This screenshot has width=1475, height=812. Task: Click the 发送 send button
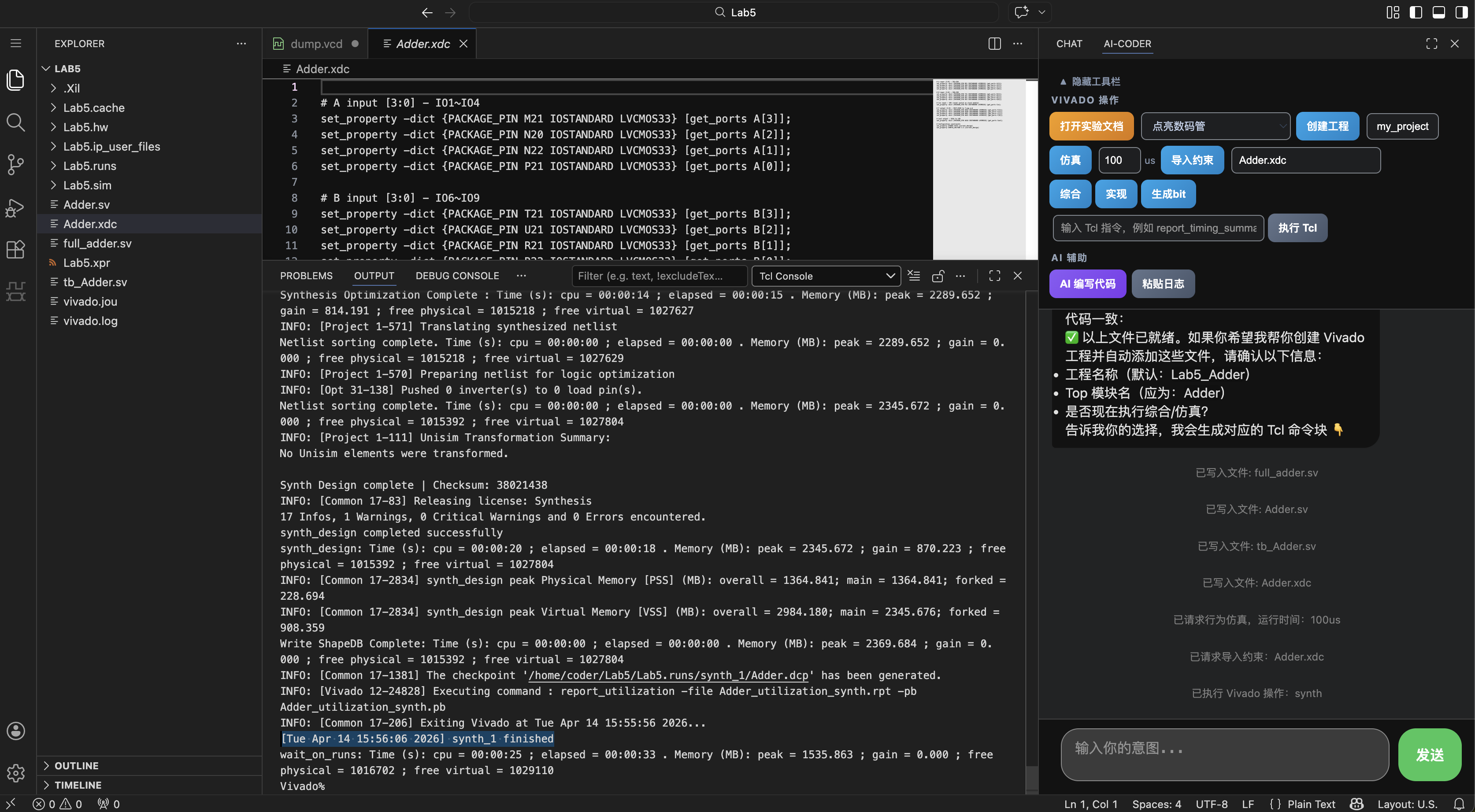tap(1429, 755)
